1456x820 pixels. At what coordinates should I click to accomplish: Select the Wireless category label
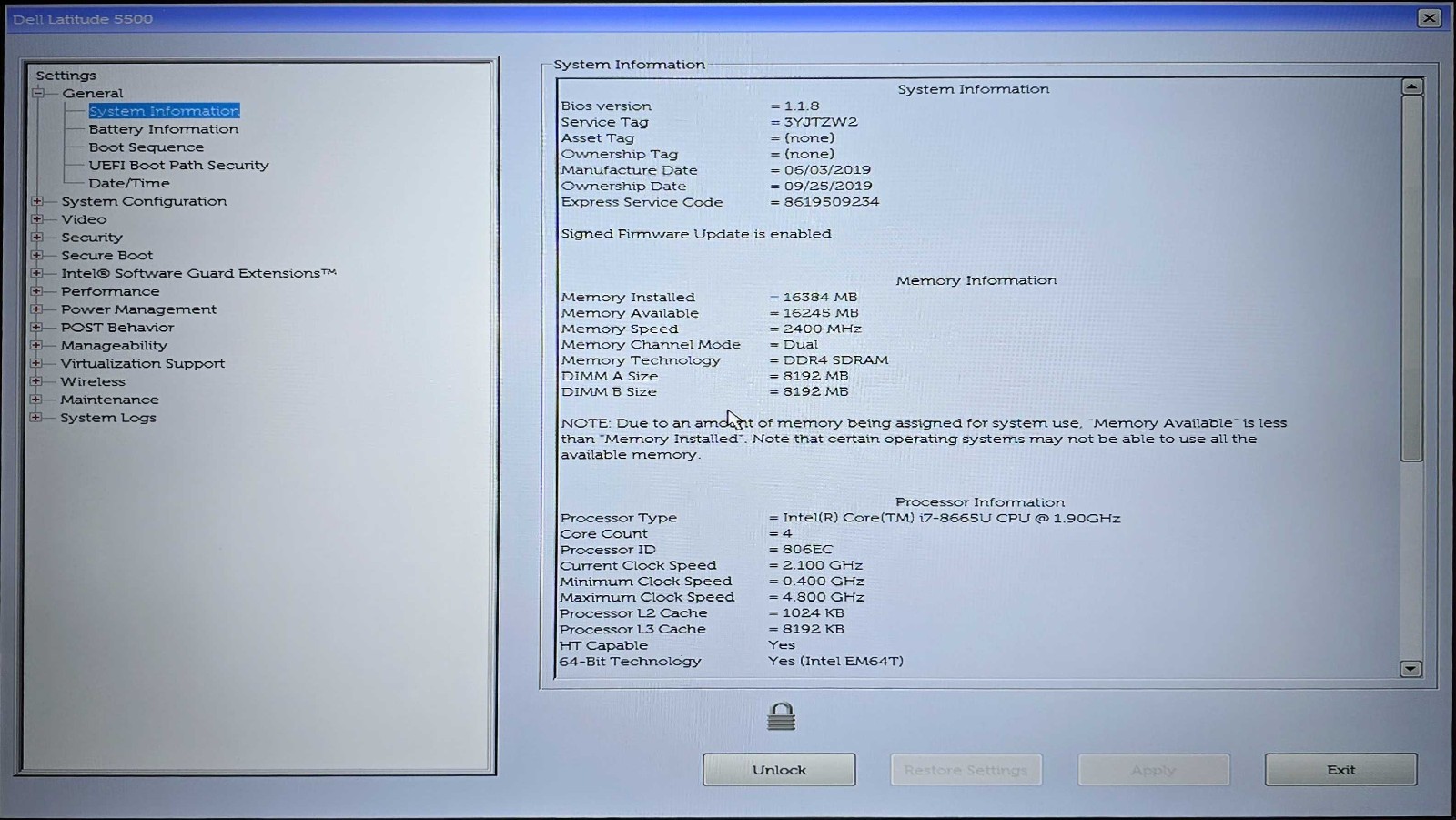93,381
